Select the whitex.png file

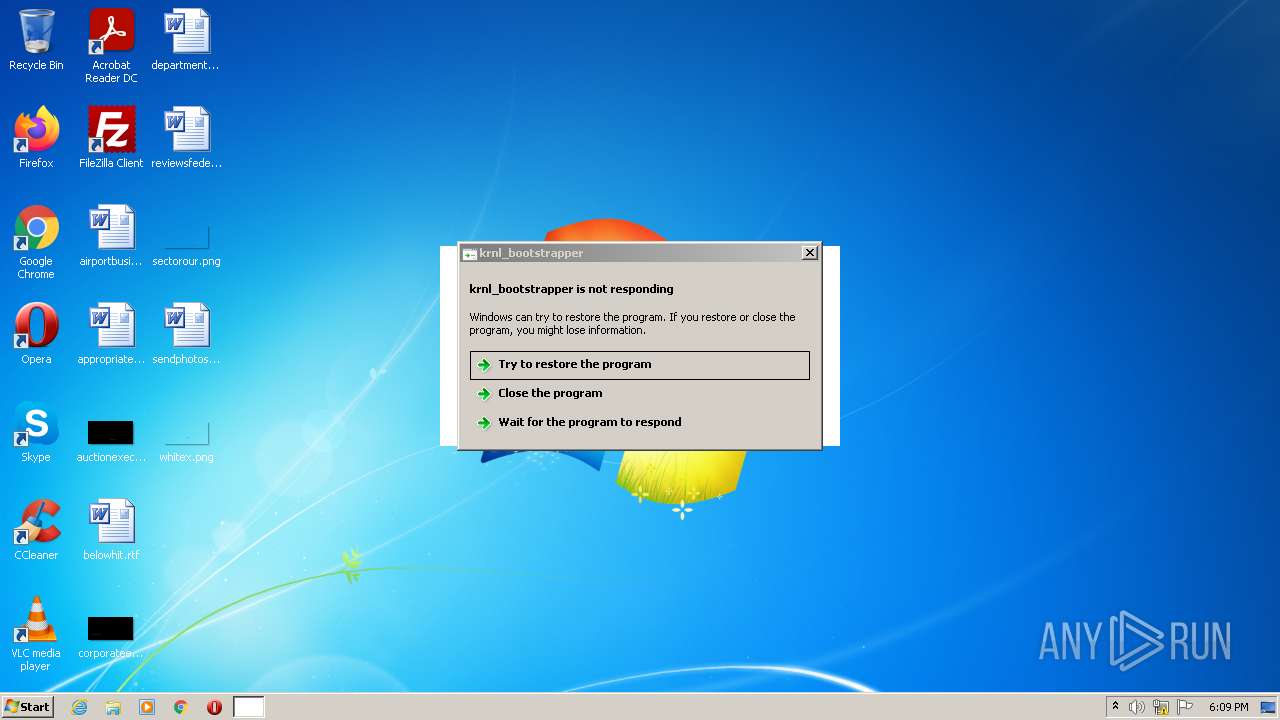[186, 442]
